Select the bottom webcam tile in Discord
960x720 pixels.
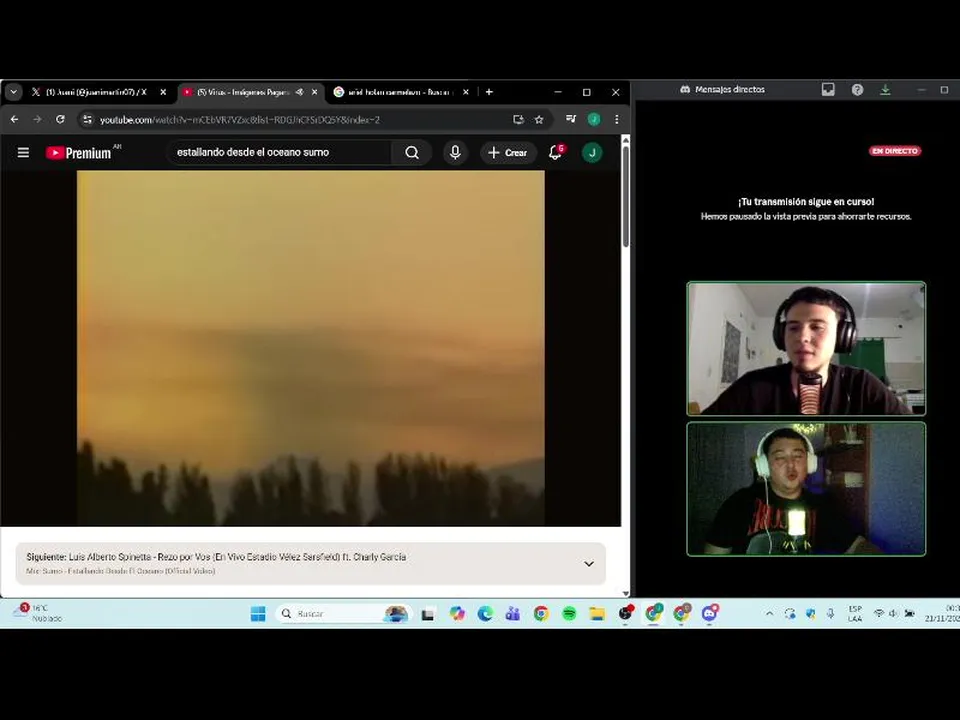[806, 489]
